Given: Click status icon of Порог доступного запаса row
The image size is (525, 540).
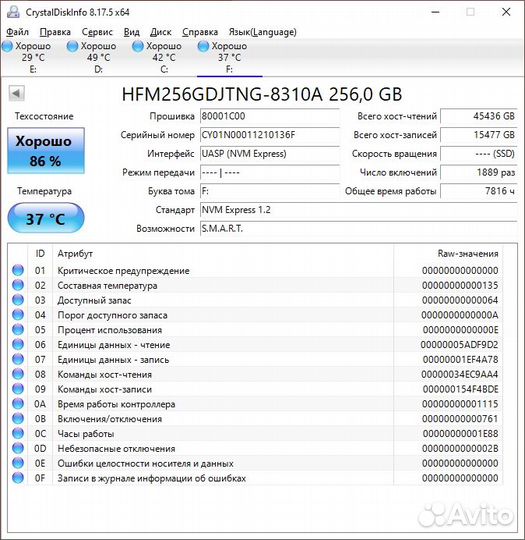Looking at the screenshot, I should click(18, 315).
